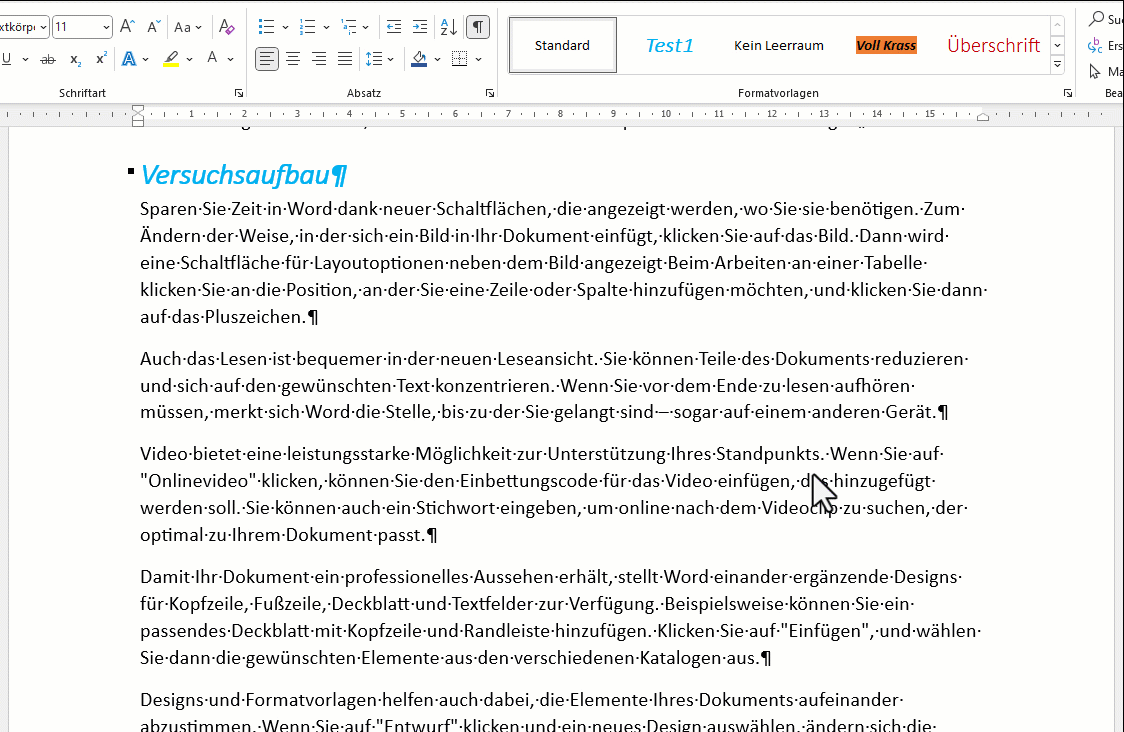This screenshot has width=1124, height=732.
Task: Apply the Test1 style
Action: pyautogui.click(x=669, y=45)
